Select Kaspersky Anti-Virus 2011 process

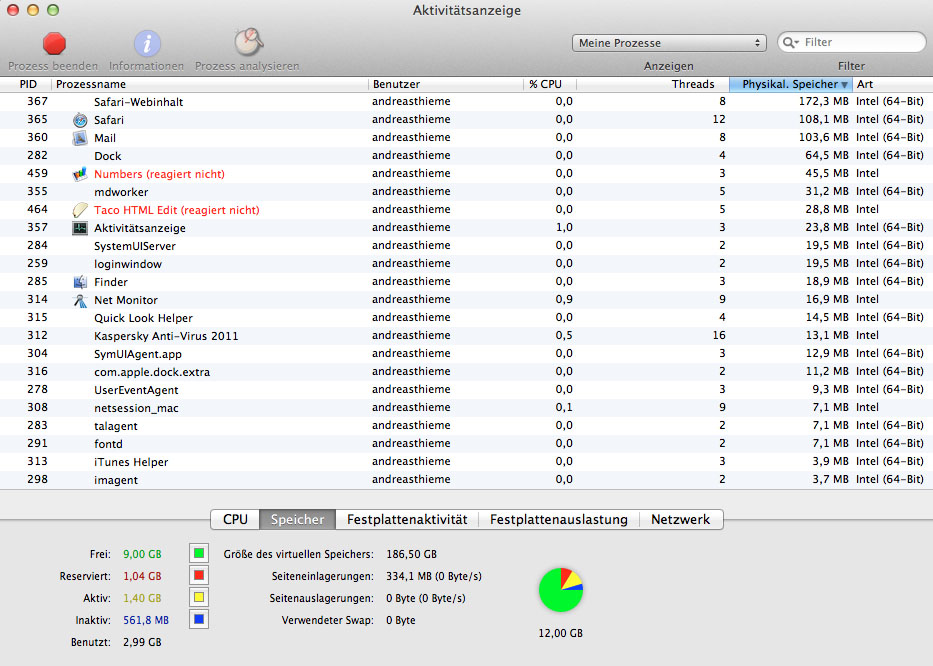[x=466, y=336]
